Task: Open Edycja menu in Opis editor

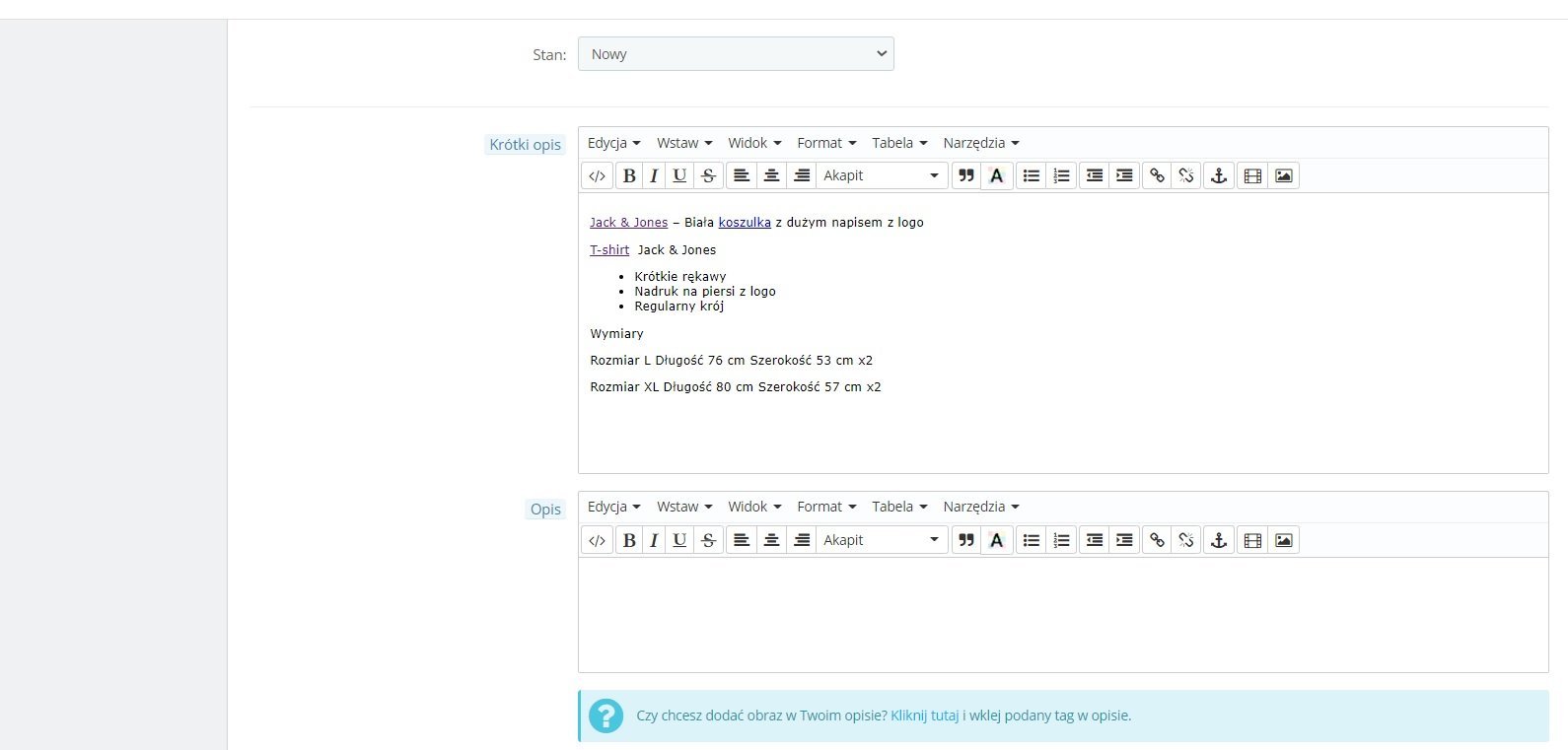Action: (613, 507)
